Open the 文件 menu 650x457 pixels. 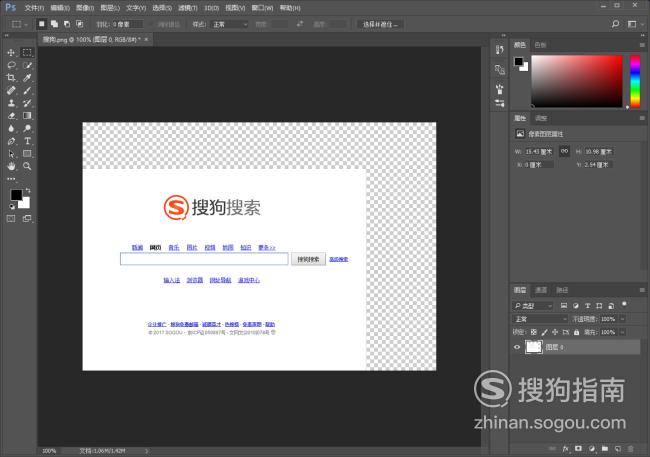pos(34,8)
